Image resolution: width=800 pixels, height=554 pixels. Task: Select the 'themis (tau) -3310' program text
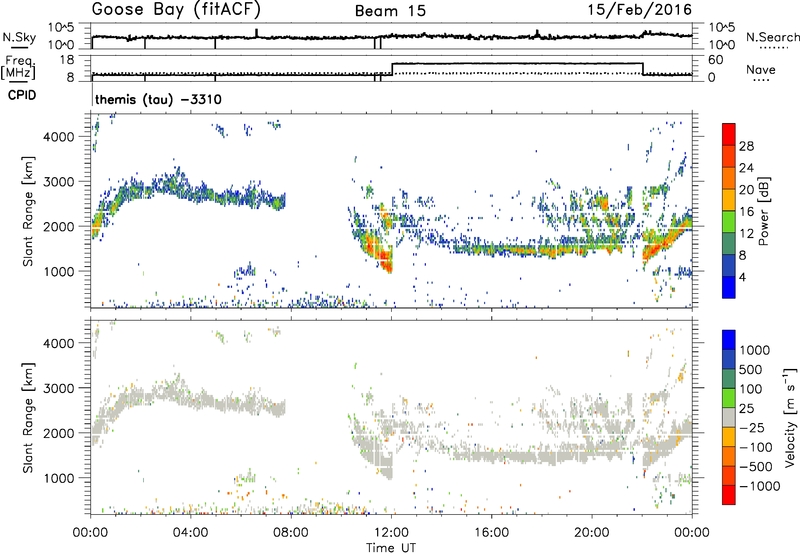[158, 99]
